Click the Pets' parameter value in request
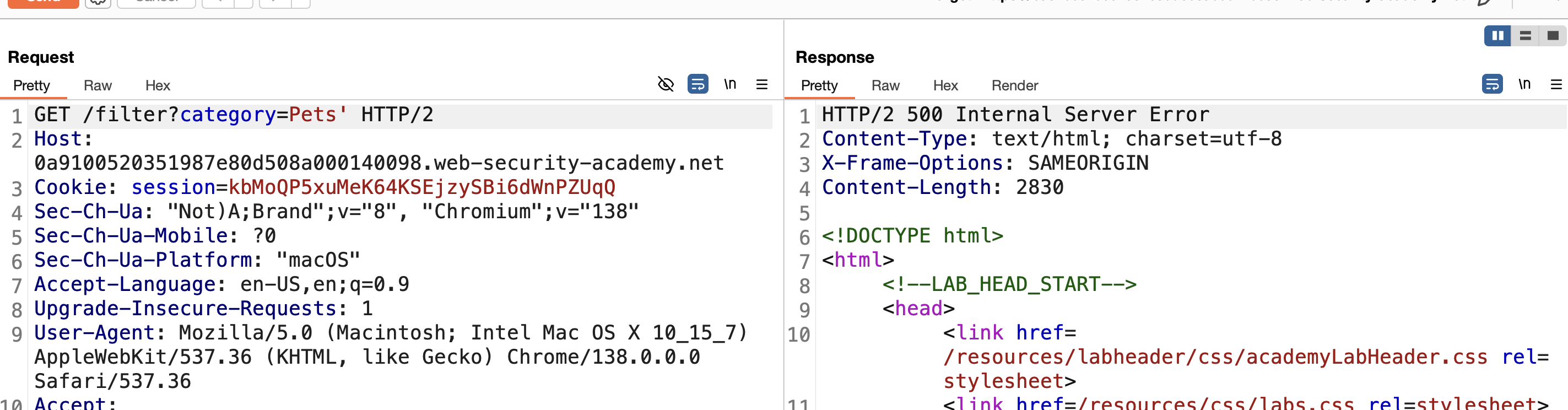The width and height of the screenshot is (1568, 410). [x=318, y=115]
